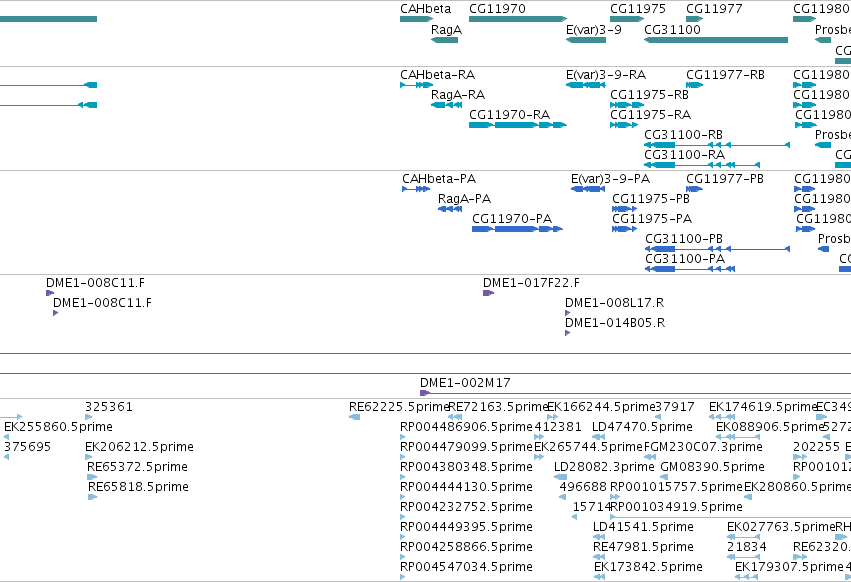Open EST RP004380348.5prime label

point(466,467)
